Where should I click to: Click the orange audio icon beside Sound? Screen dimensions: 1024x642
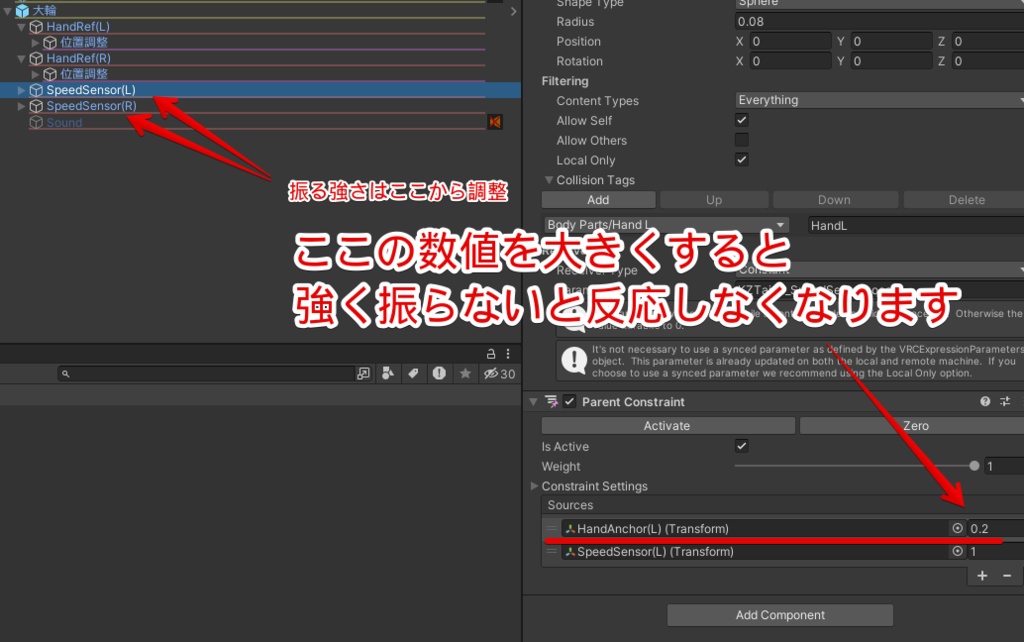495,121
